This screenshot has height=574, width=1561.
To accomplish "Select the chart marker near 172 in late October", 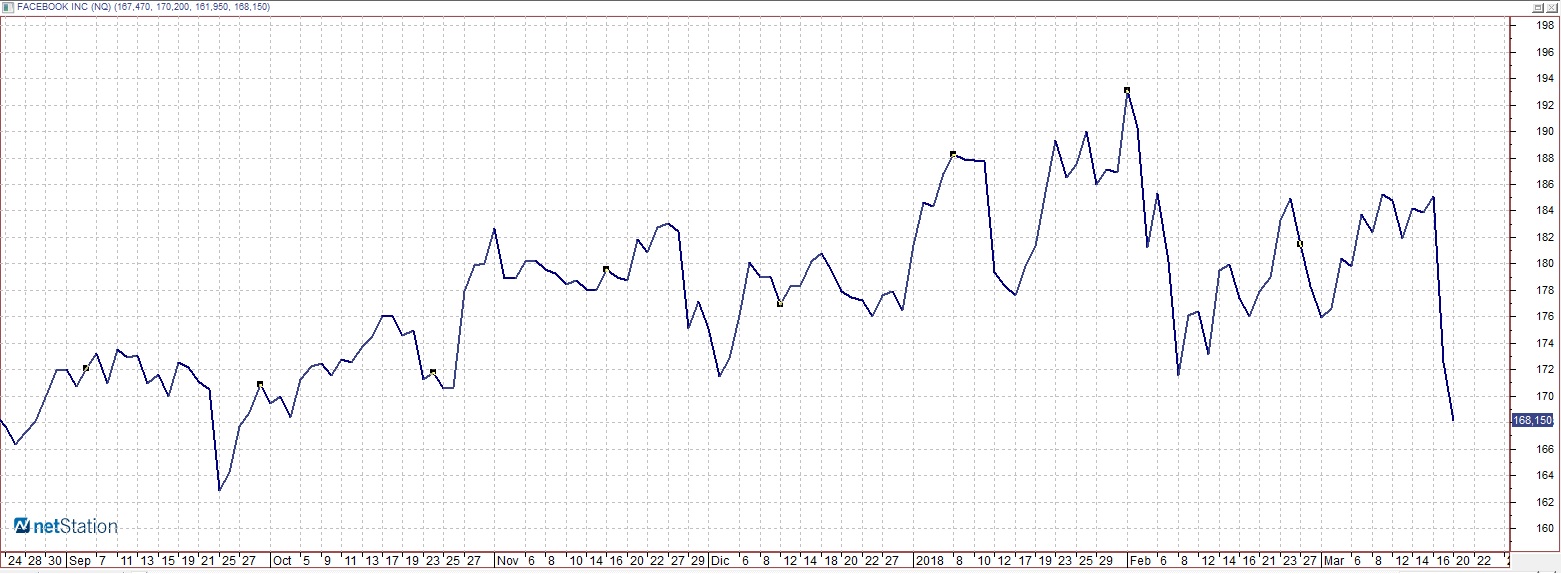I will tap(433, 372).
